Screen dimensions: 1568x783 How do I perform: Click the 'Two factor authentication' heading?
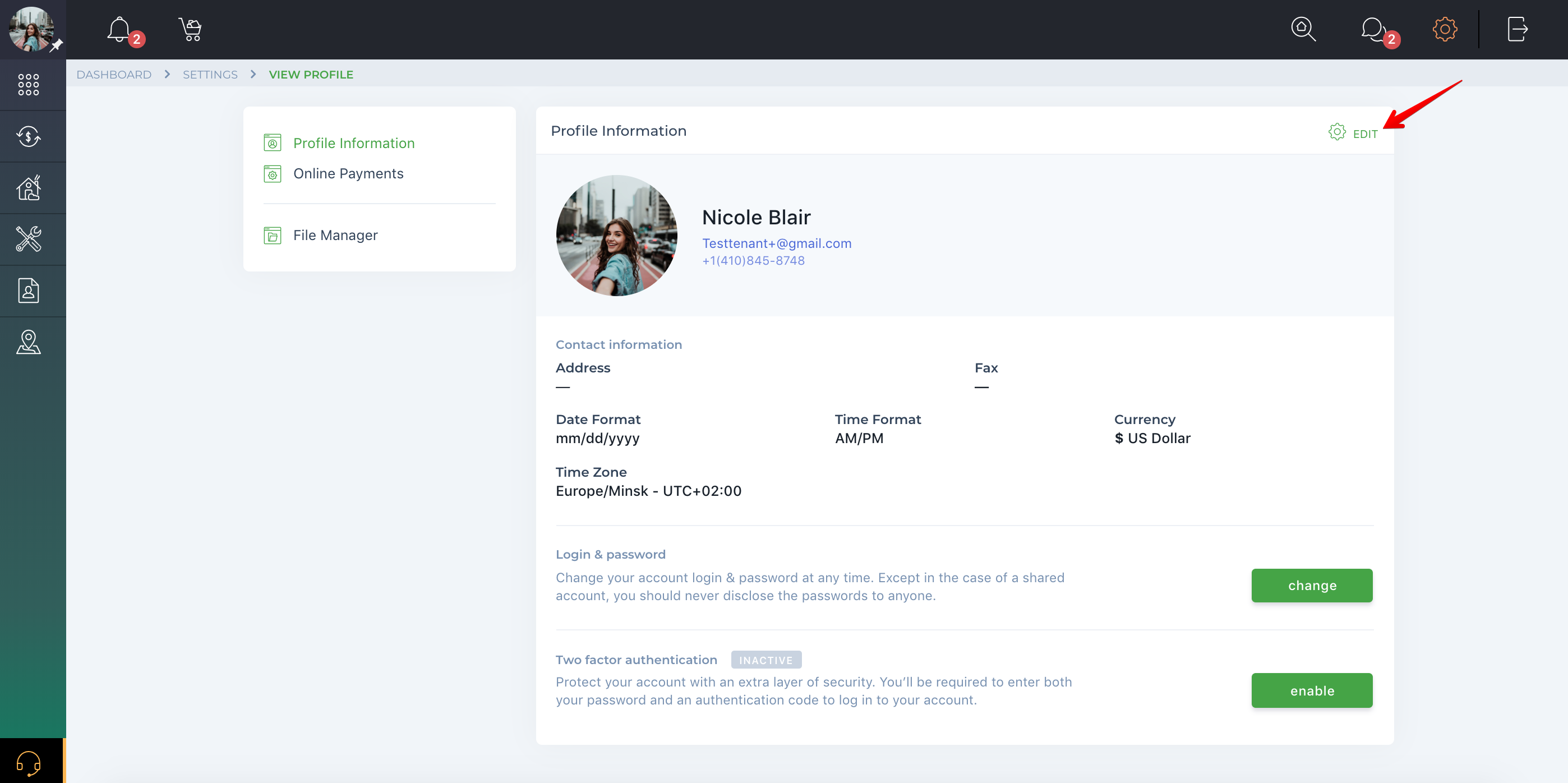636,660
